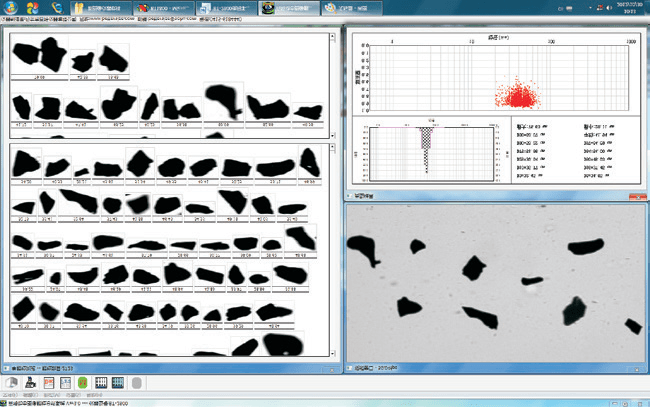Click the gray rounded icon at toolbar end
The width and height of the screenshot is (650, 407).
136,383
